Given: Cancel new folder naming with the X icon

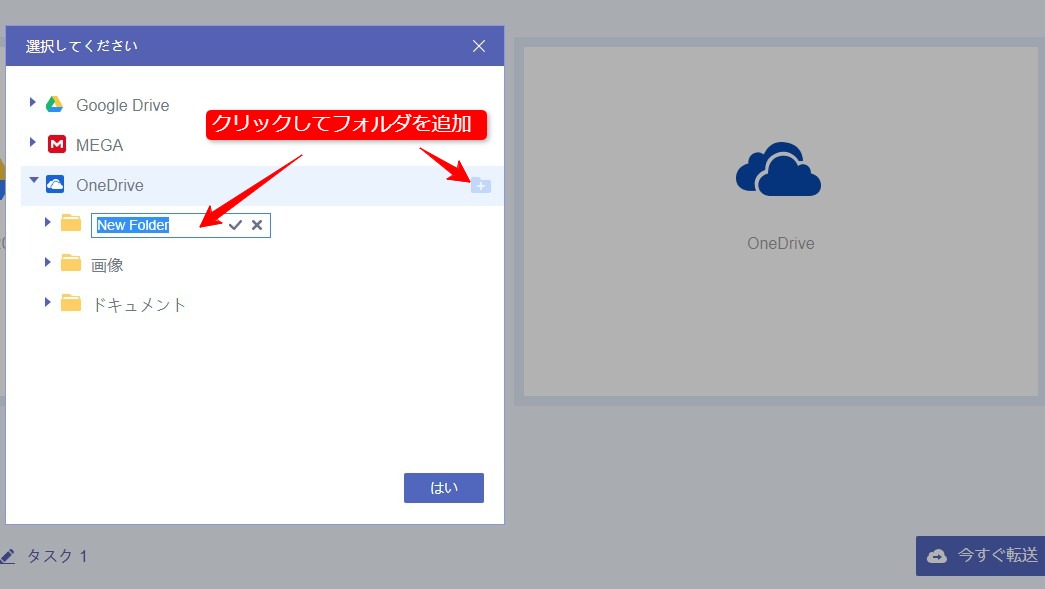Looking at the screenshot, I should pos(257,225).
